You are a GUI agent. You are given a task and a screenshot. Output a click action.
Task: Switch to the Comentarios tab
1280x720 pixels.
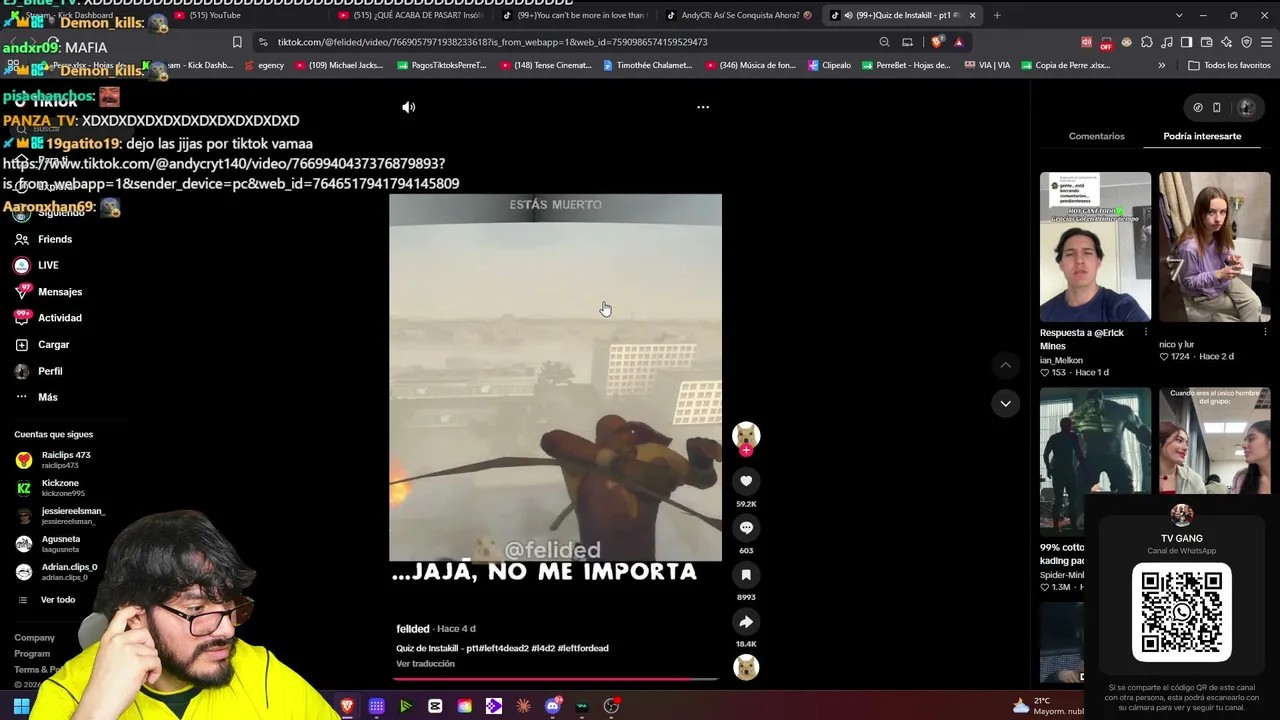[x=1097, y=136]
